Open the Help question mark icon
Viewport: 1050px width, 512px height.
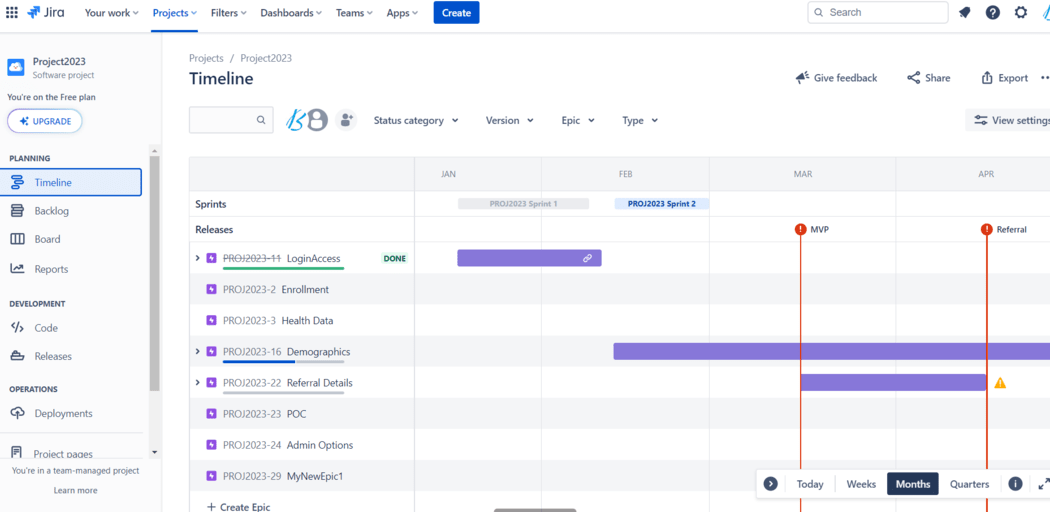(992, 13)
